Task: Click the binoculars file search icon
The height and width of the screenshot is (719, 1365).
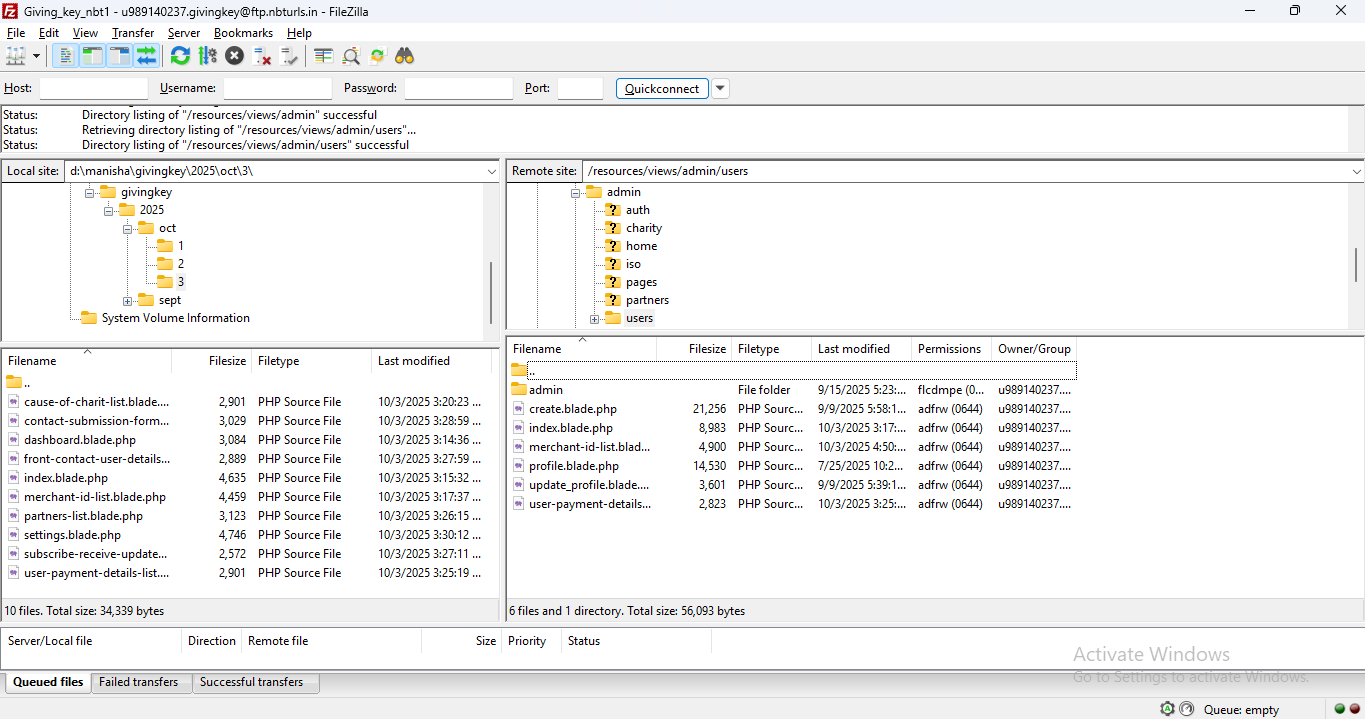Action: pyautogui.click(x=404, y=56)
